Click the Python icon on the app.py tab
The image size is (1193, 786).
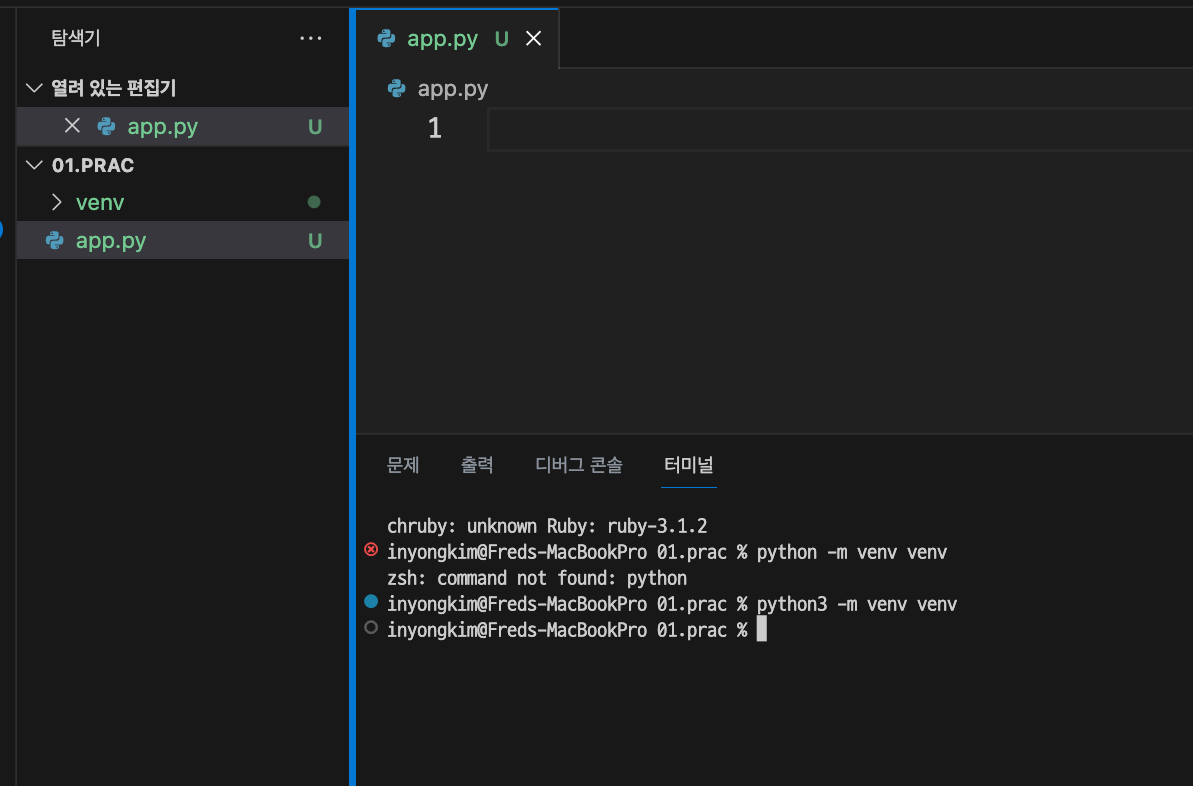[387, 38]
